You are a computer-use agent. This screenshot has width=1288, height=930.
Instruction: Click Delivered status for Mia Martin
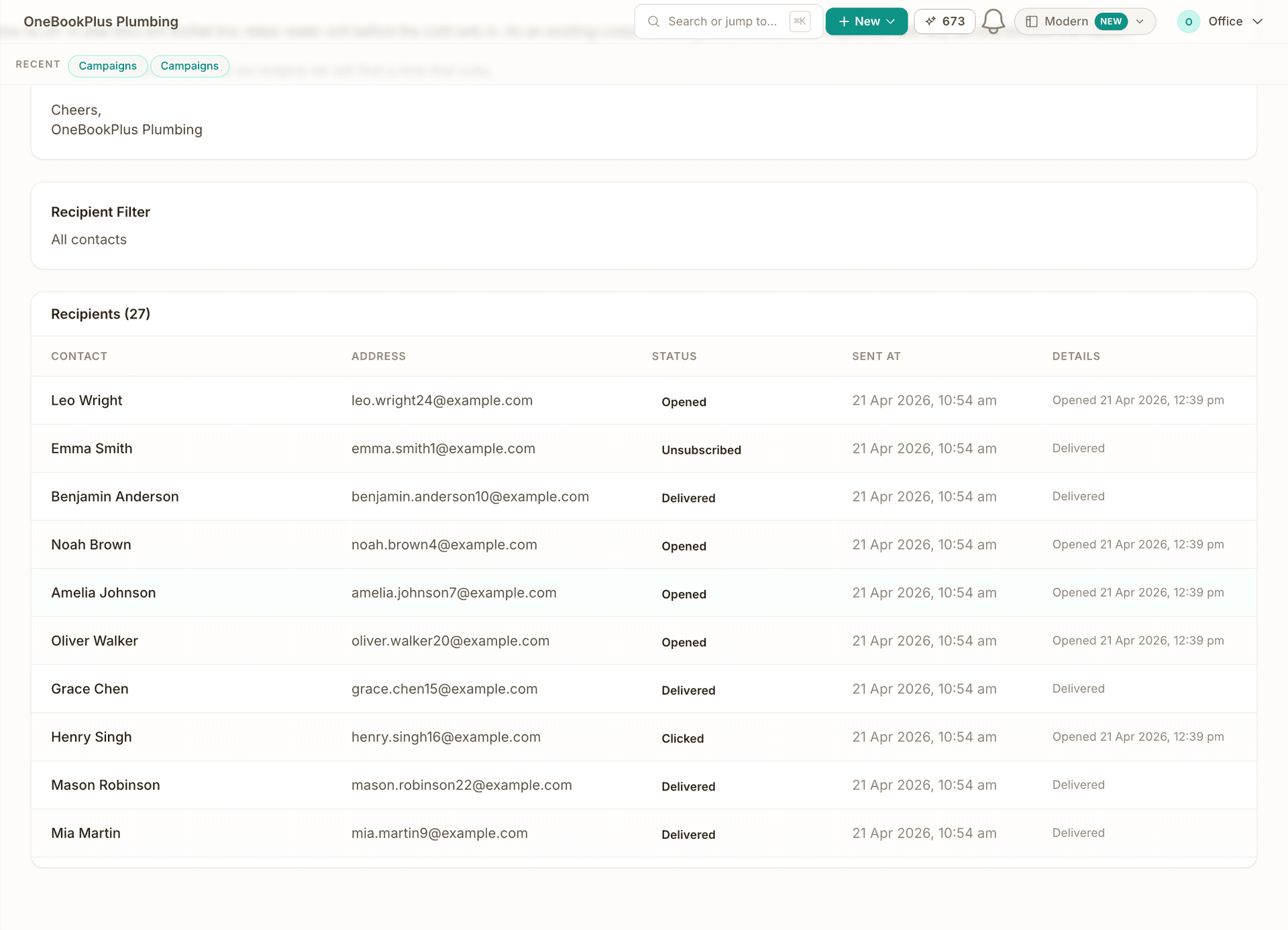pos(688,834)
